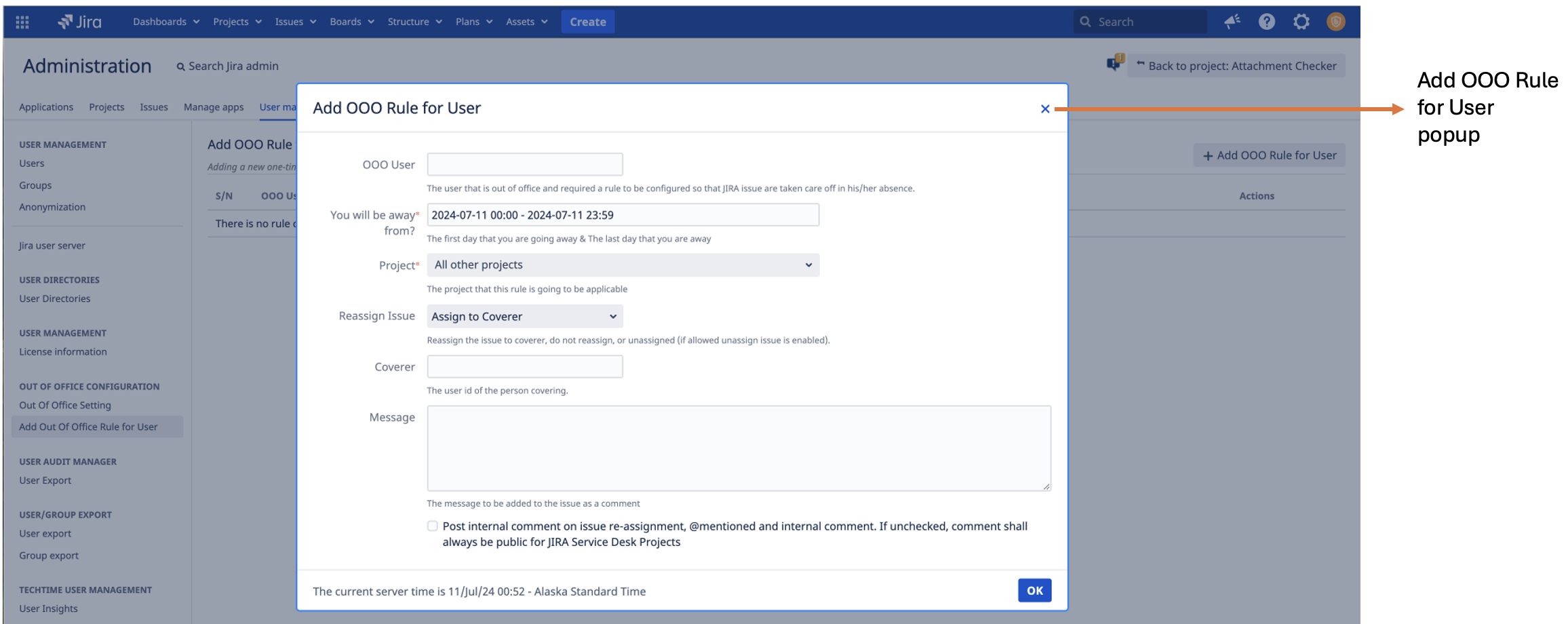Click the Jira logo
Viewport: 1568px width, 624px height.
80,22
